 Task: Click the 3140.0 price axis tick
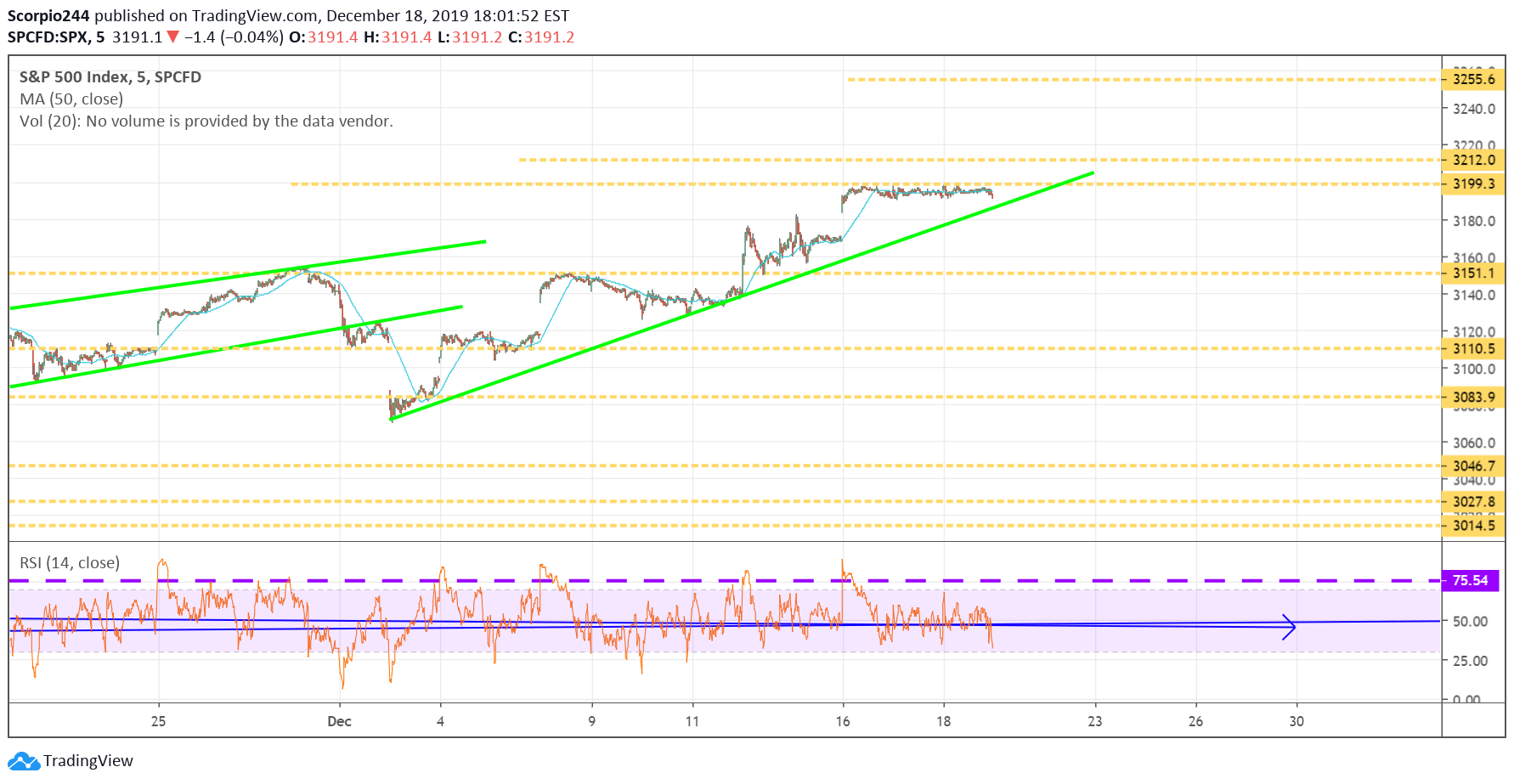click(x=1474, y=295)
